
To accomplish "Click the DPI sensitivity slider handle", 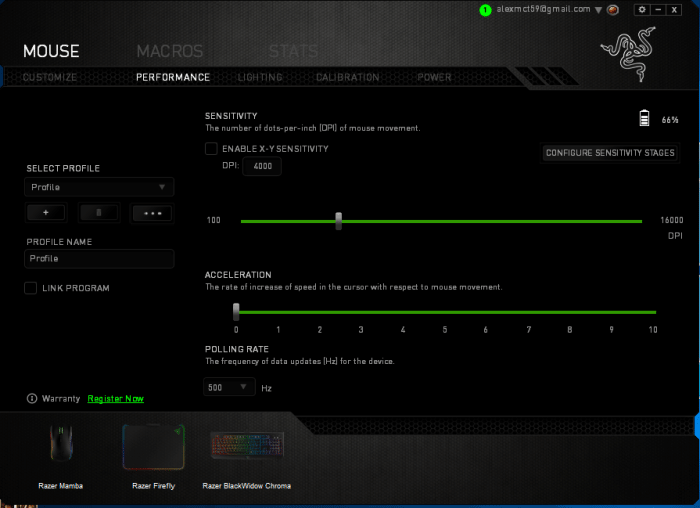I will coord(338,221).
